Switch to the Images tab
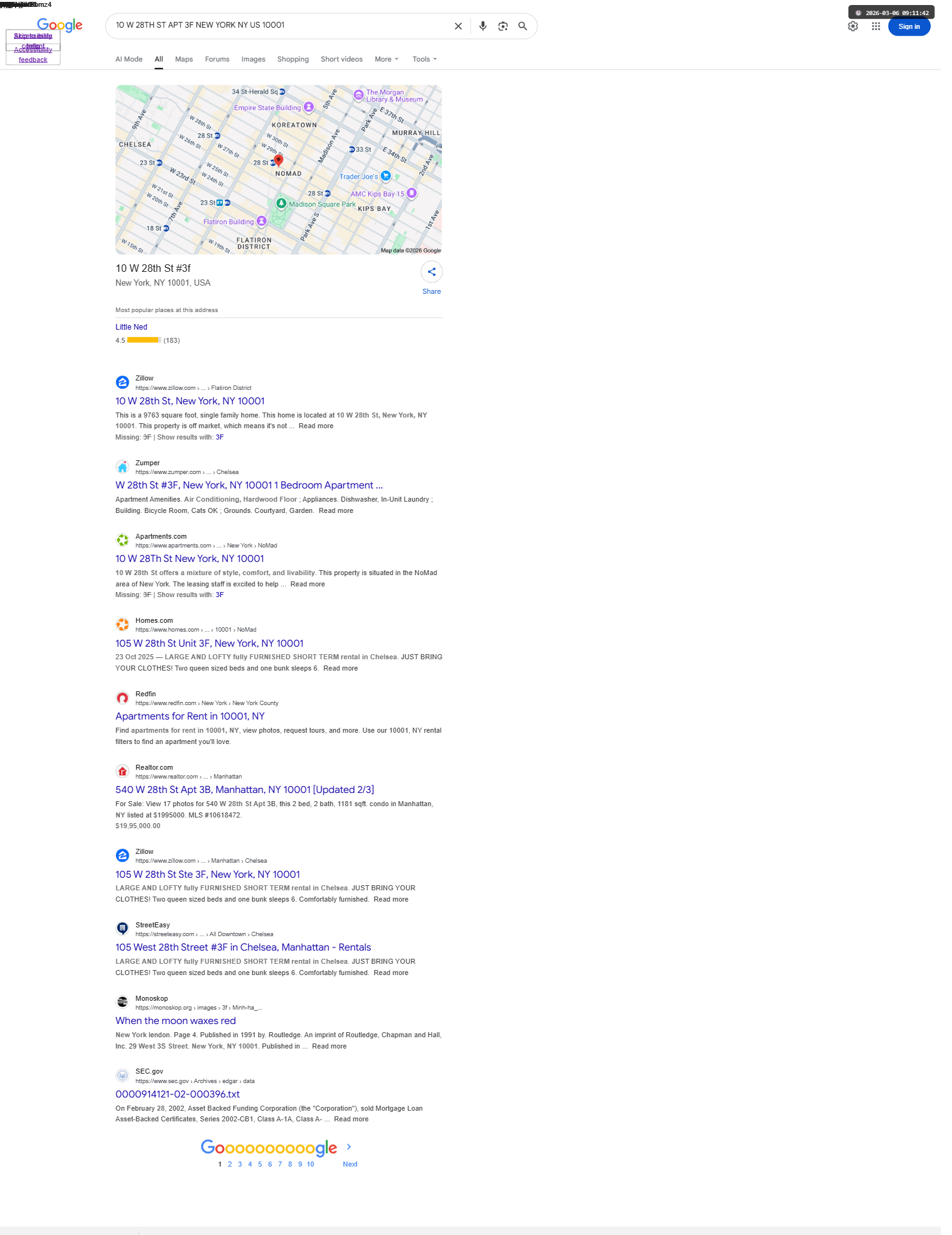This screenshot has width=952, height=1235. point(254,59)
